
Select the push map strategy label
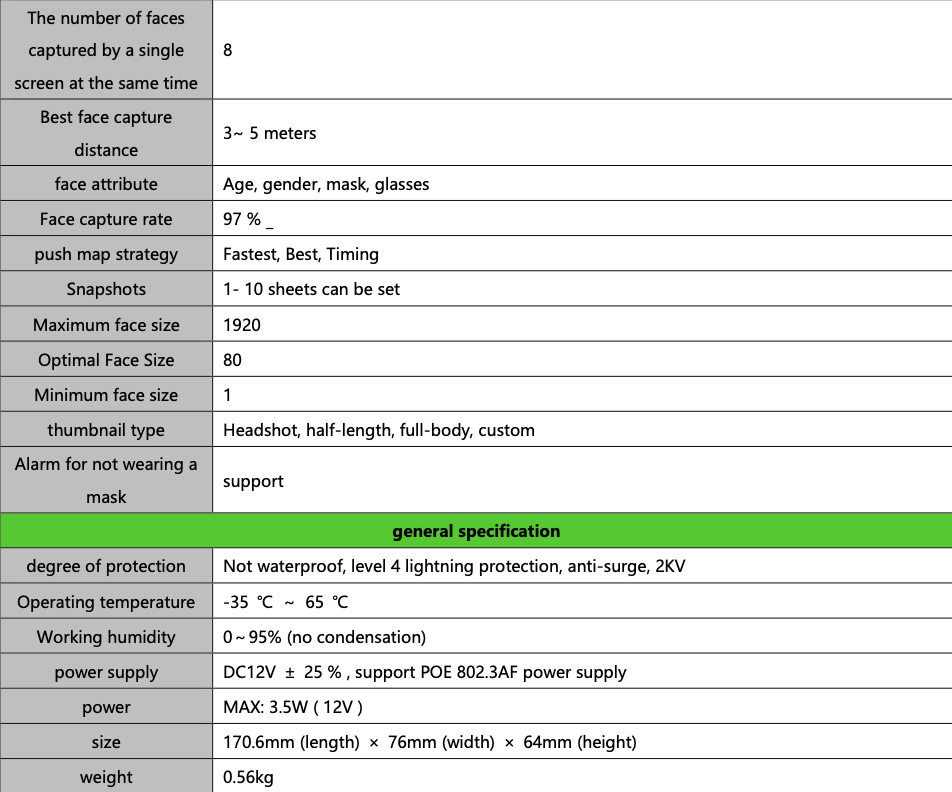pyautogui.click(x=106, y=254)
